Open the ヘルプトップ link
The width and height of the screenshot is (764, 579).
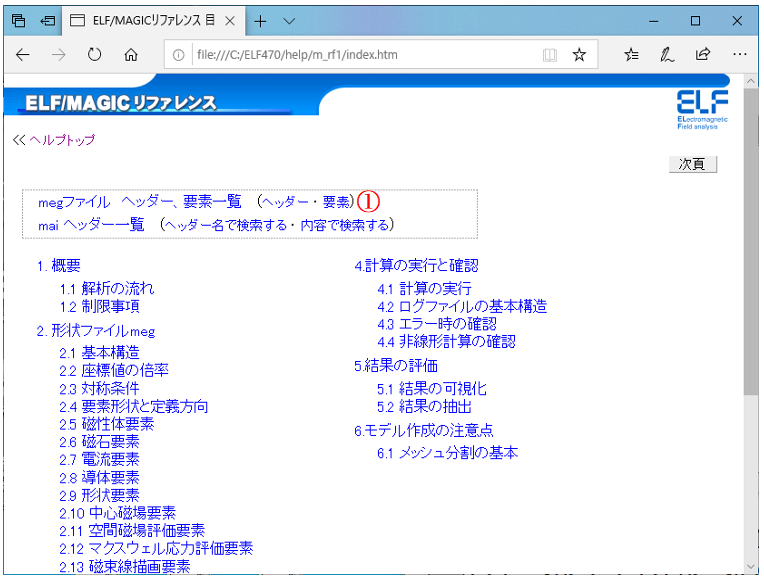point(62,140)
